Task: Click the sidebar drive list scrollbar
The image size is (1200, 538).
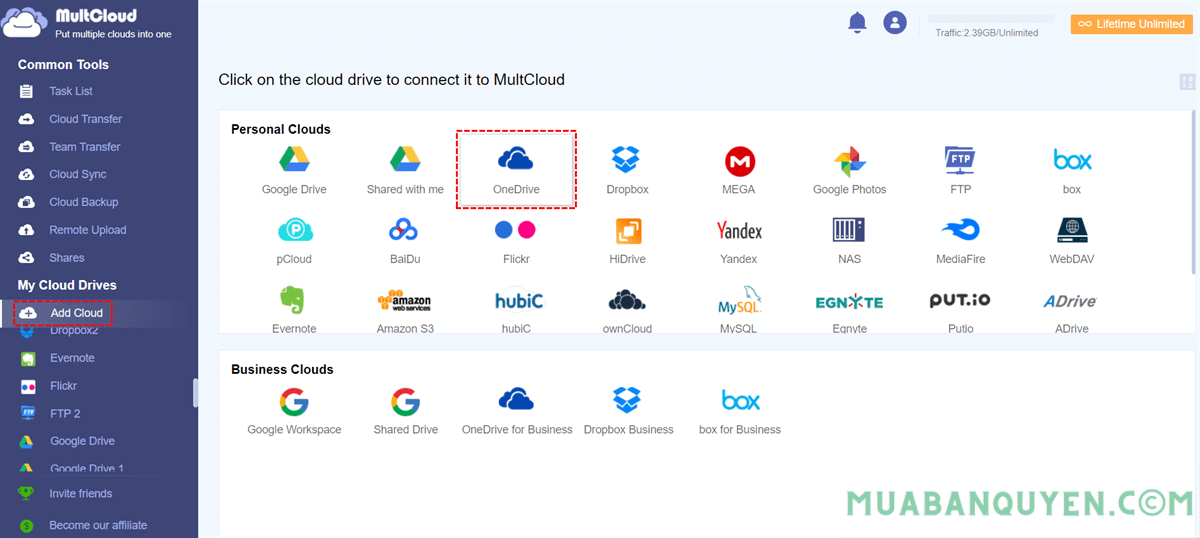Action: (195, 392)
